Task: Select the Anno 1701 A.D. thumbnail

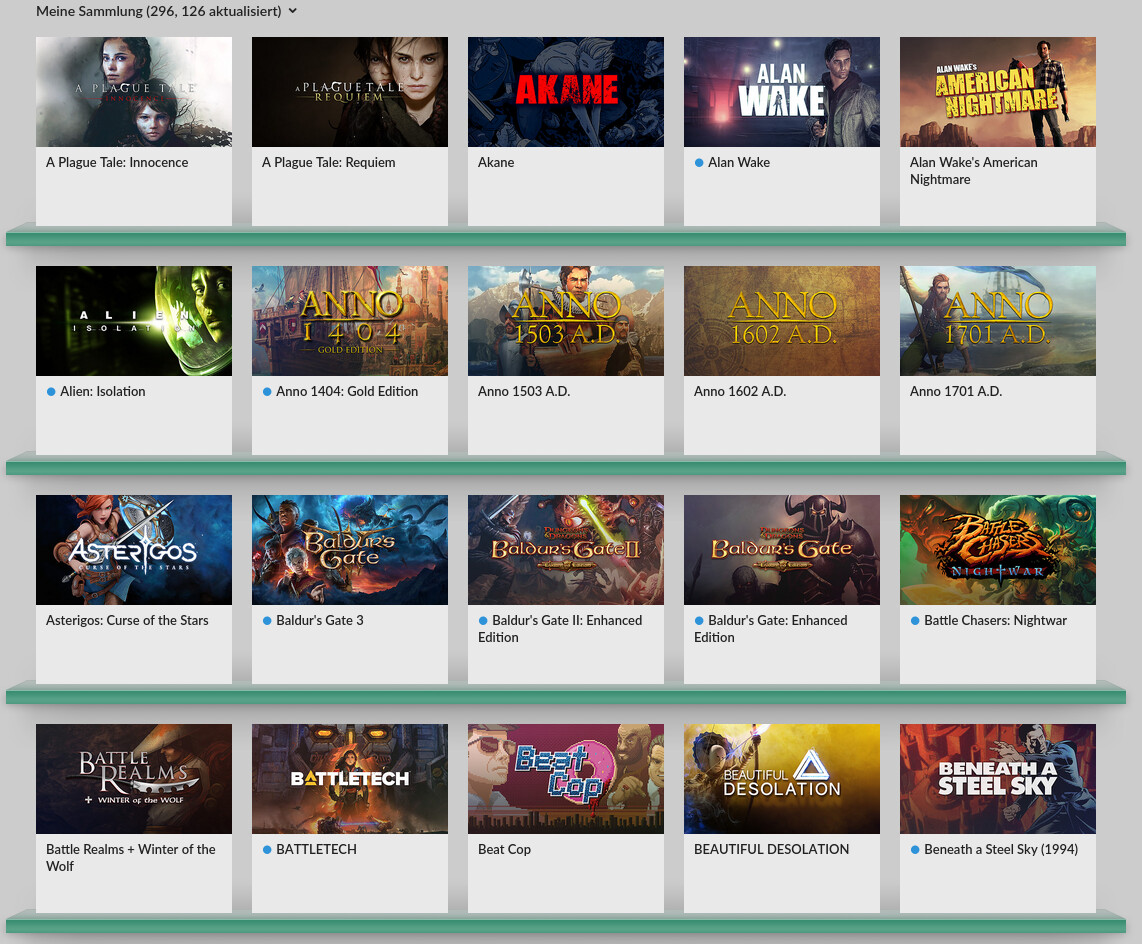Action: 998,321
